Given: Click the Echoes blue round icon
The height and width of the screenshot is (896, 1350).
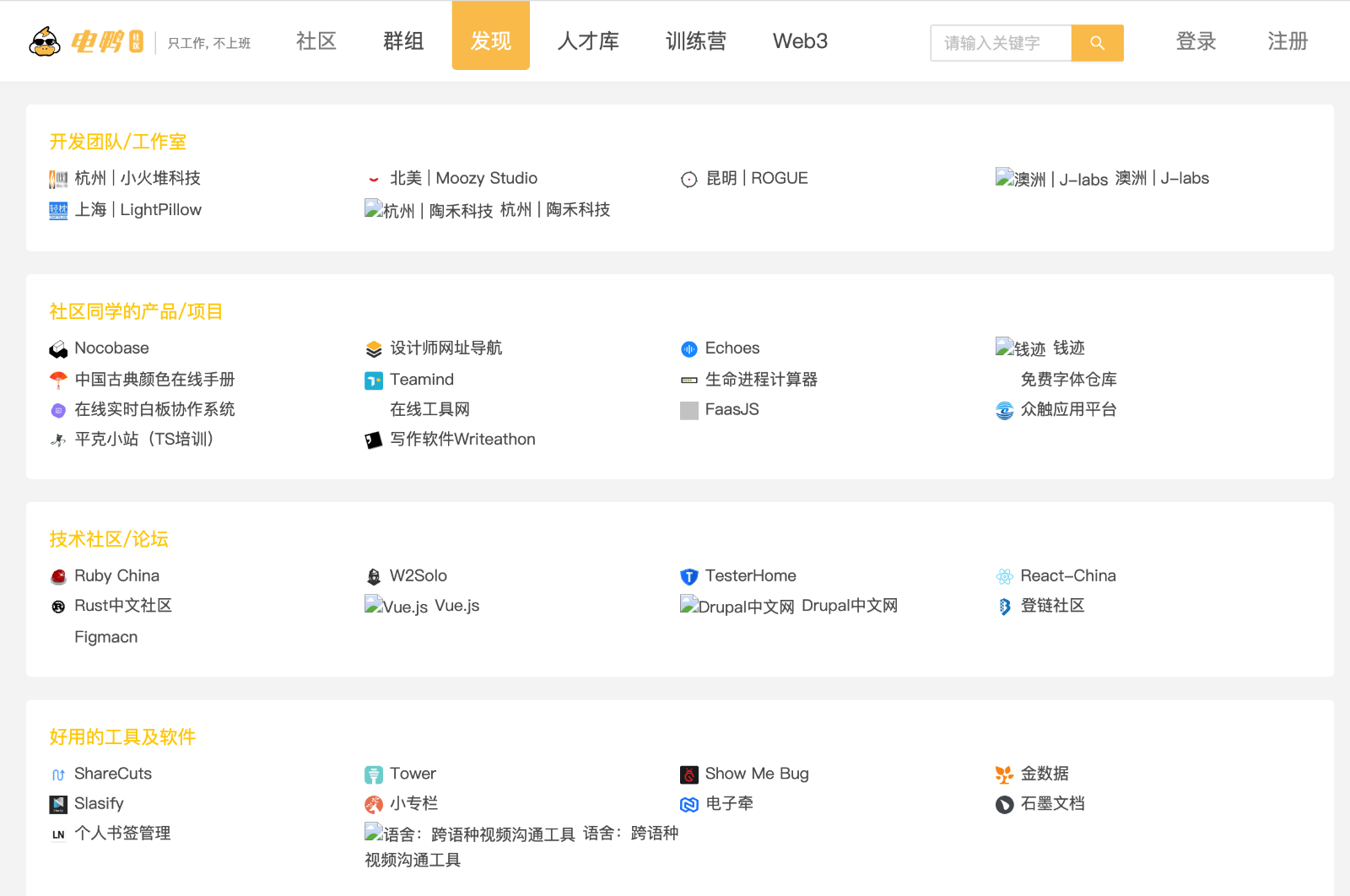Looking at the screenshot, I should pyautogui.click(x=689, y=349).
